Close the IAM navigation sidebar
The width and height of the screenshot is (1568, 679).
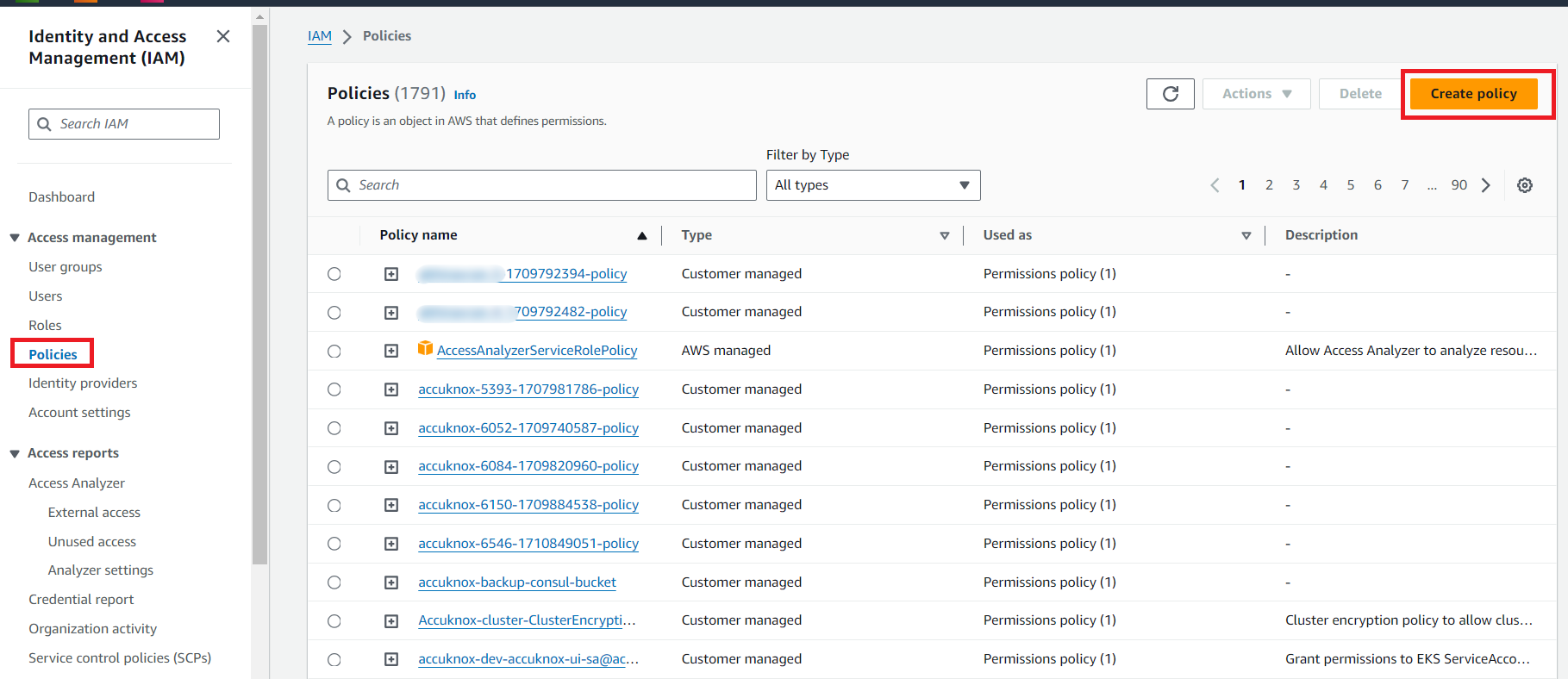pyautogui.click(x=223, y=36)
